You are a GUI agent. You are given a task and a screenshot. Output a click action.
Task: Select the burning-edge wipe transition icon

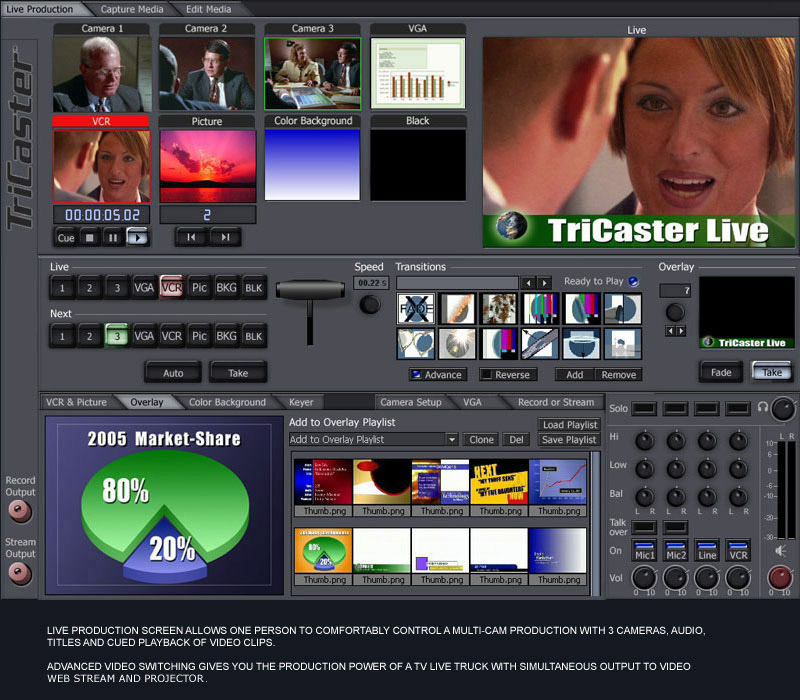click(459, 309)
